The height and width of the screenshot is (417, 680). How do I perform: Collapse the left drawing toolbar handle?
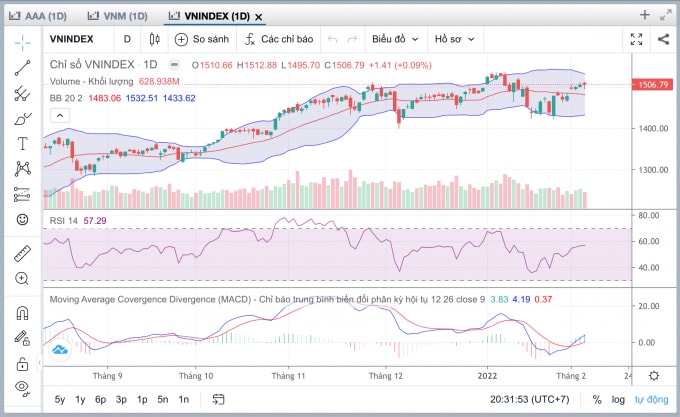[39, 362]
